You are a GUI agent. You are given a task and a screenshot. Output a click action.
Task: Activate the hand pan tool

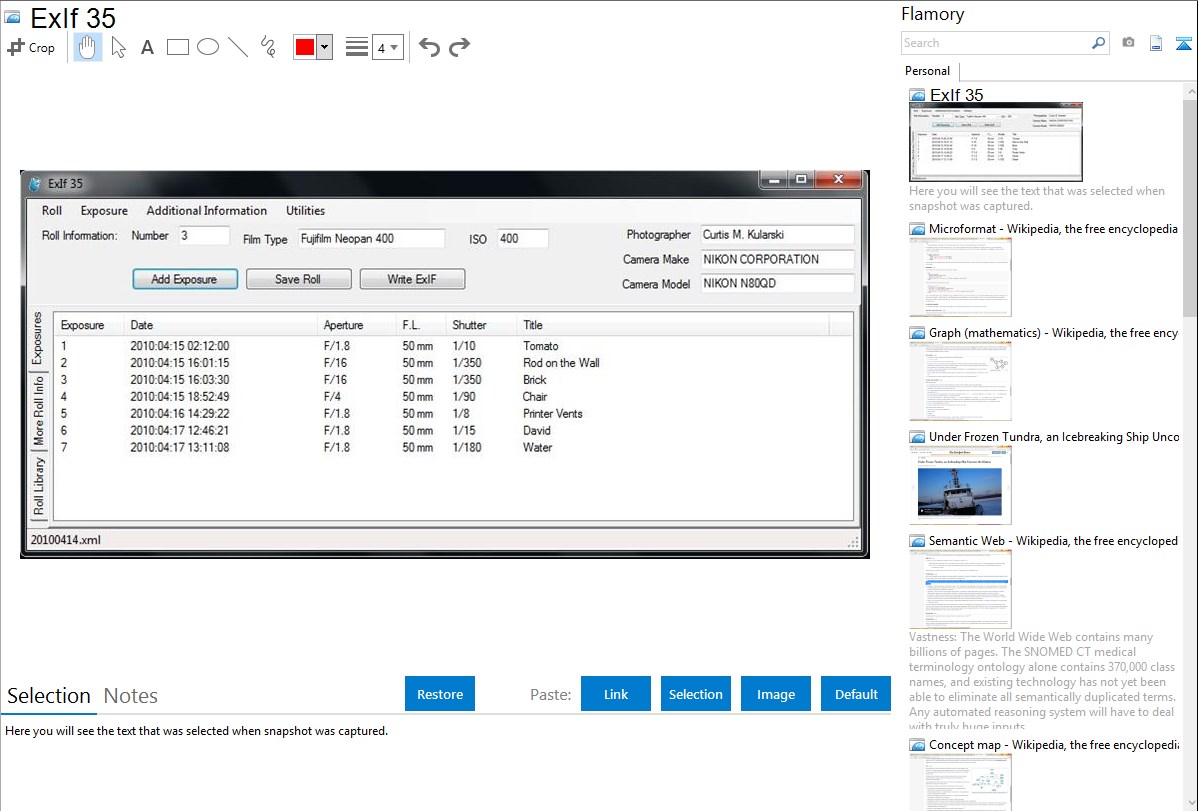pyautogui.click(x=88, y=47)
